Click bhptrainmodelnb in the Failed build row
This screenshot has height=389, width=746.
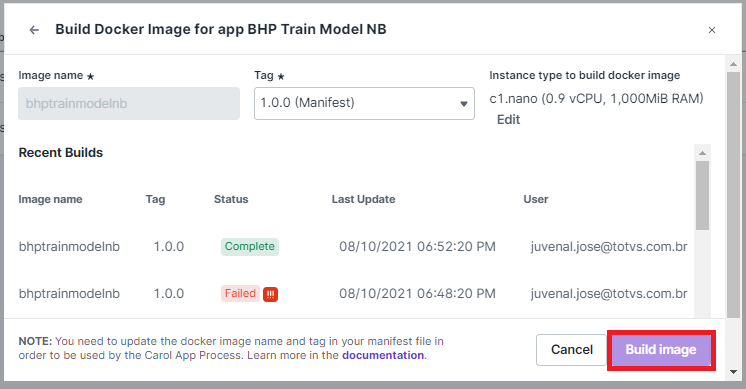tap(69, 294)
